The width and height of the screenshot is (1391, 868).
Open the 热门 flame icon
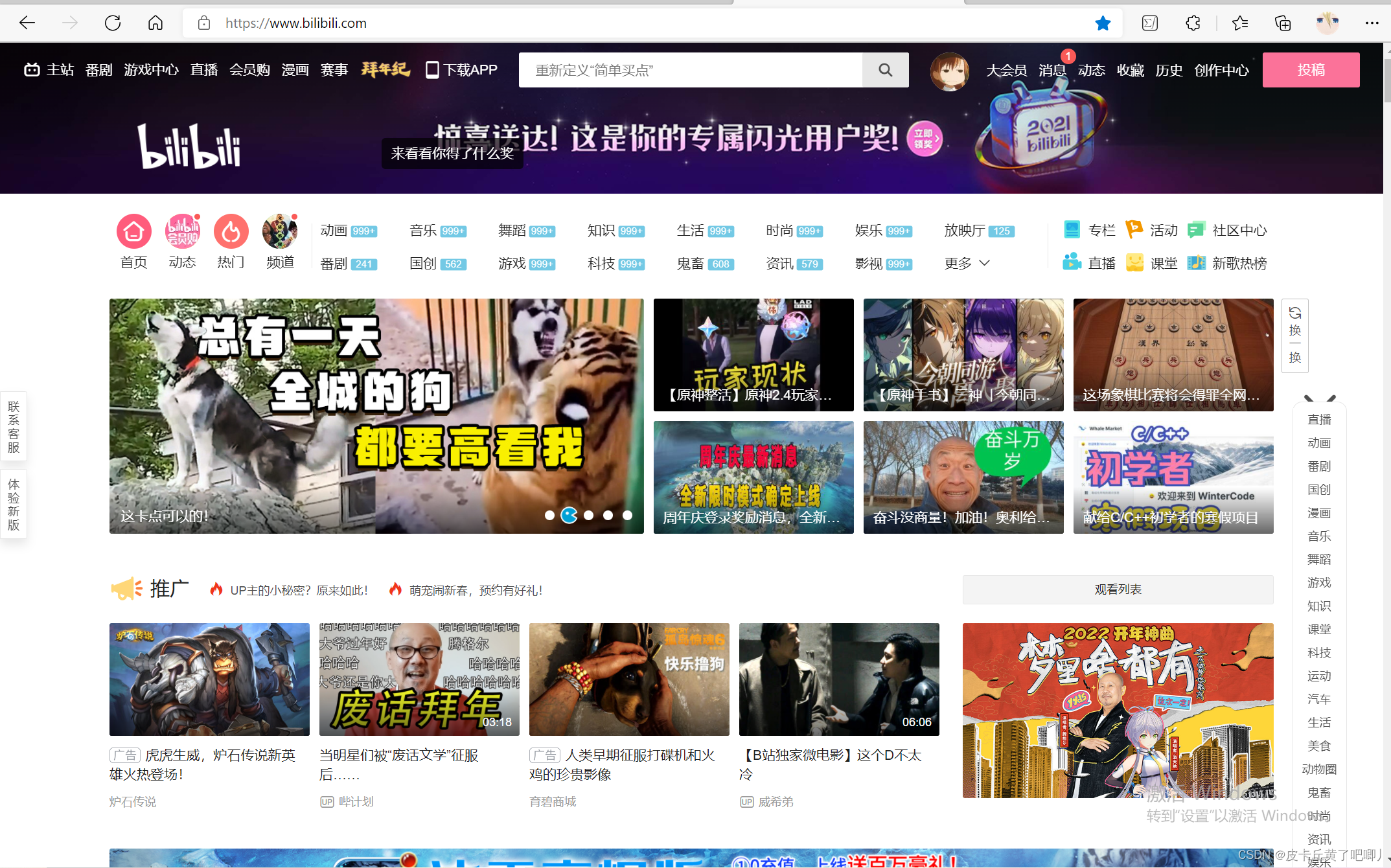tap(231, 231)
